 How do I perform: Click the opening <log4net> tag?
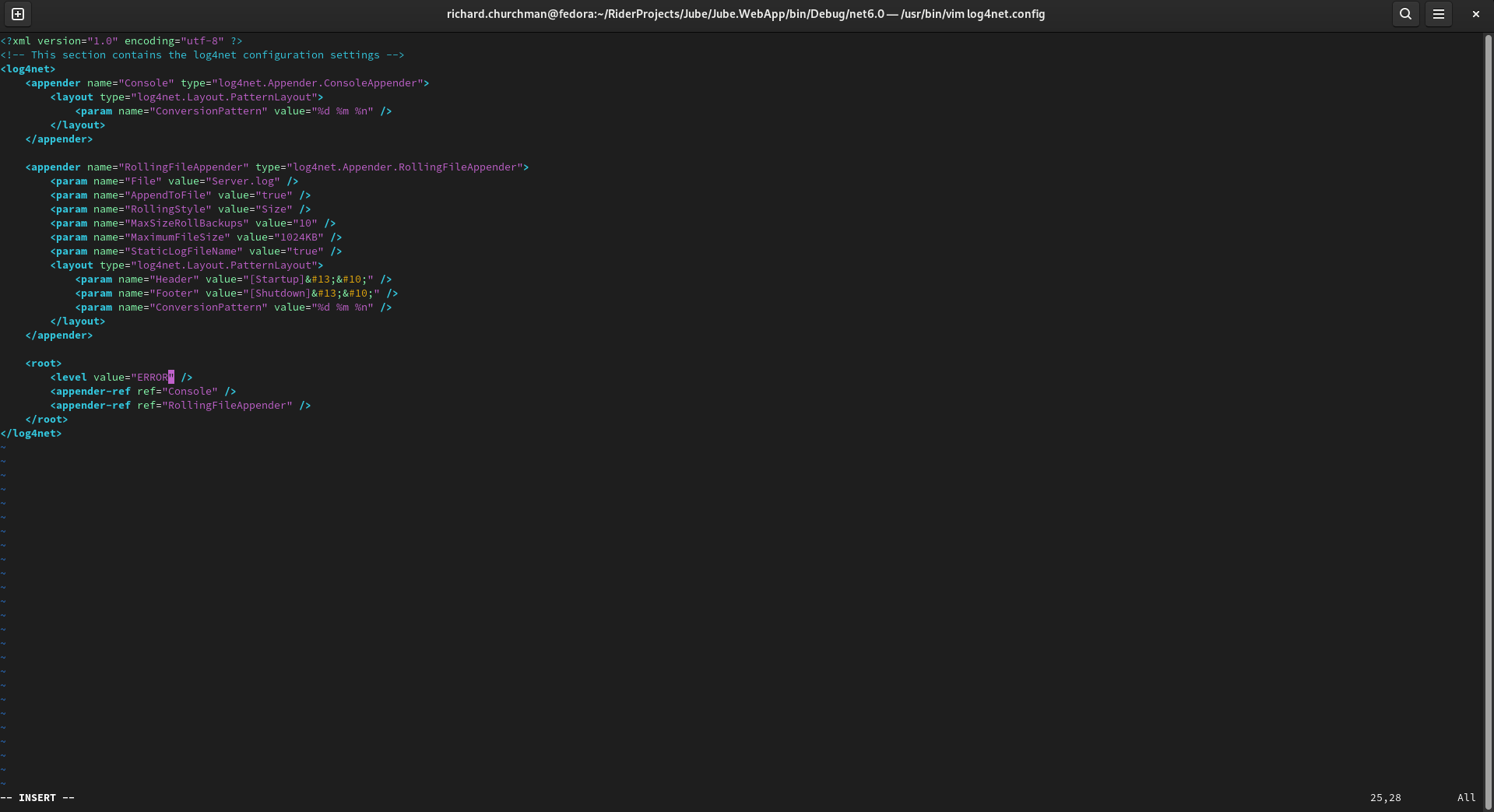click(28, 69)
